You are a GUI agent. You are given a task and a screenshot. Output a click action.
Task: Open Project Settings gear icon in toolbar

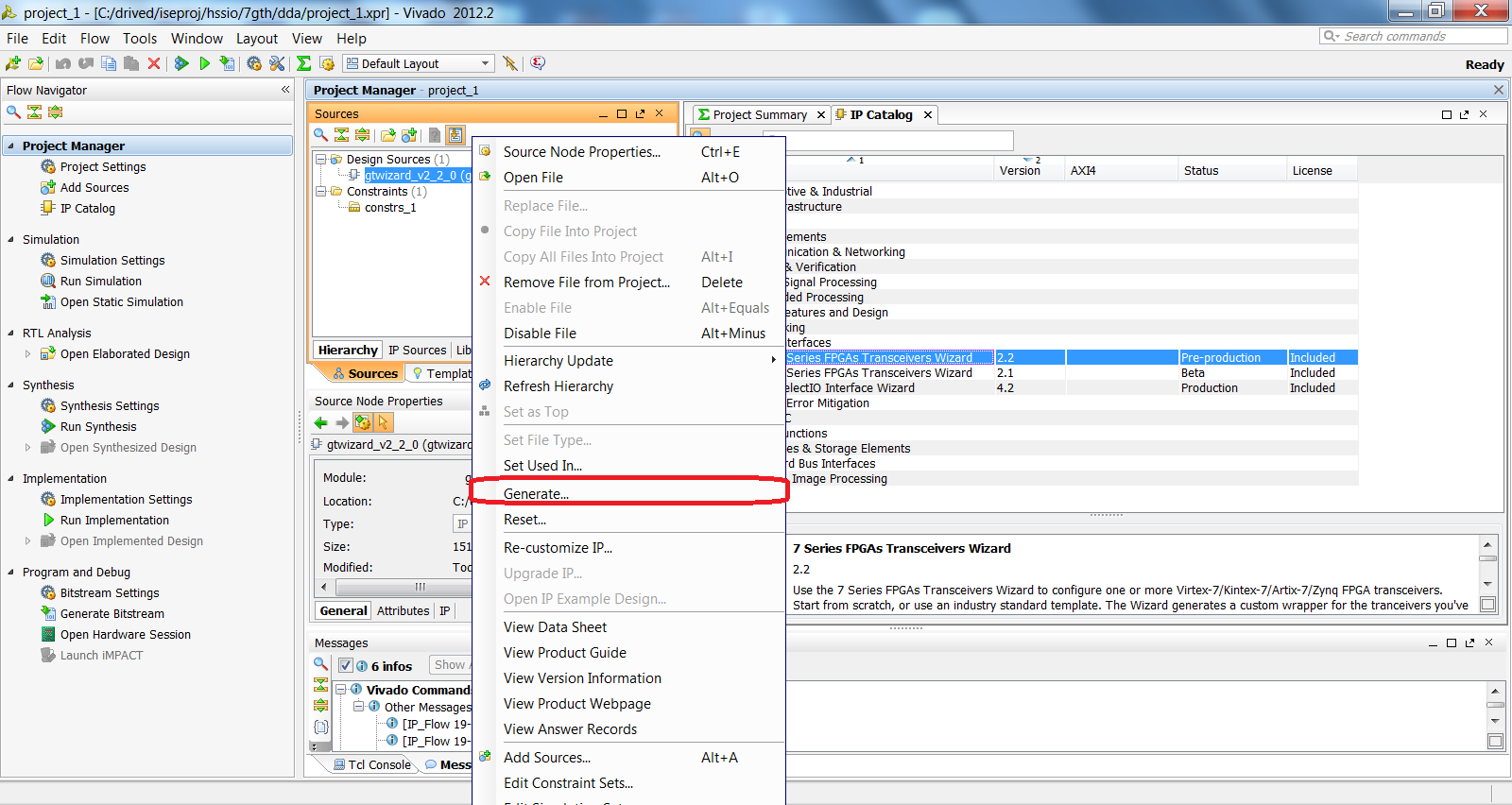click(254, 63)
